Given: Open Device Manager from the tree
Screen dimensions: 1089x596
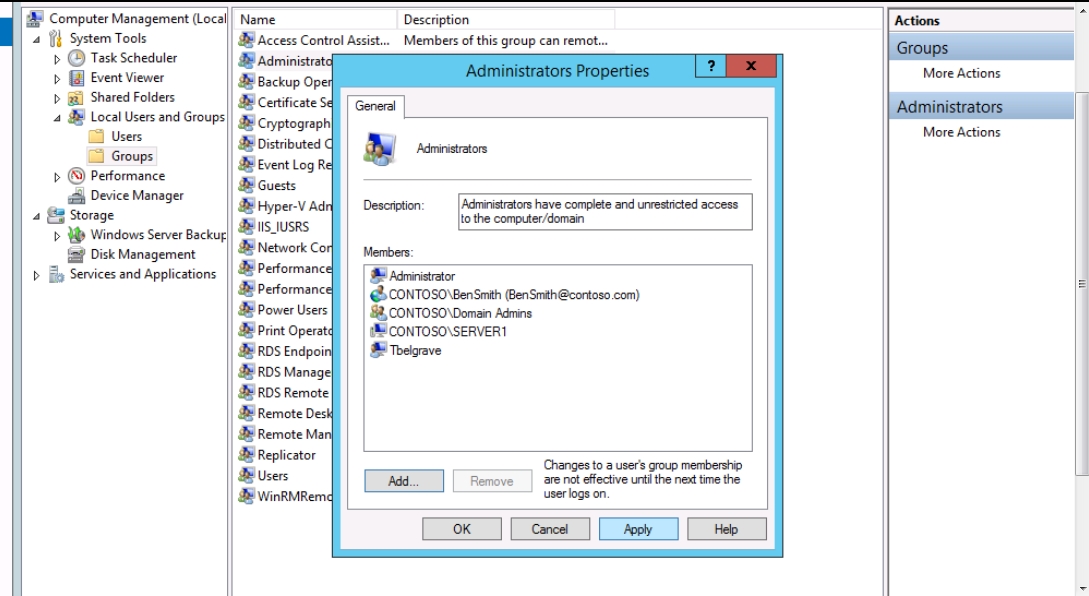Looking at the screenshot, I should pyautogui.click(x=136, y=196).
